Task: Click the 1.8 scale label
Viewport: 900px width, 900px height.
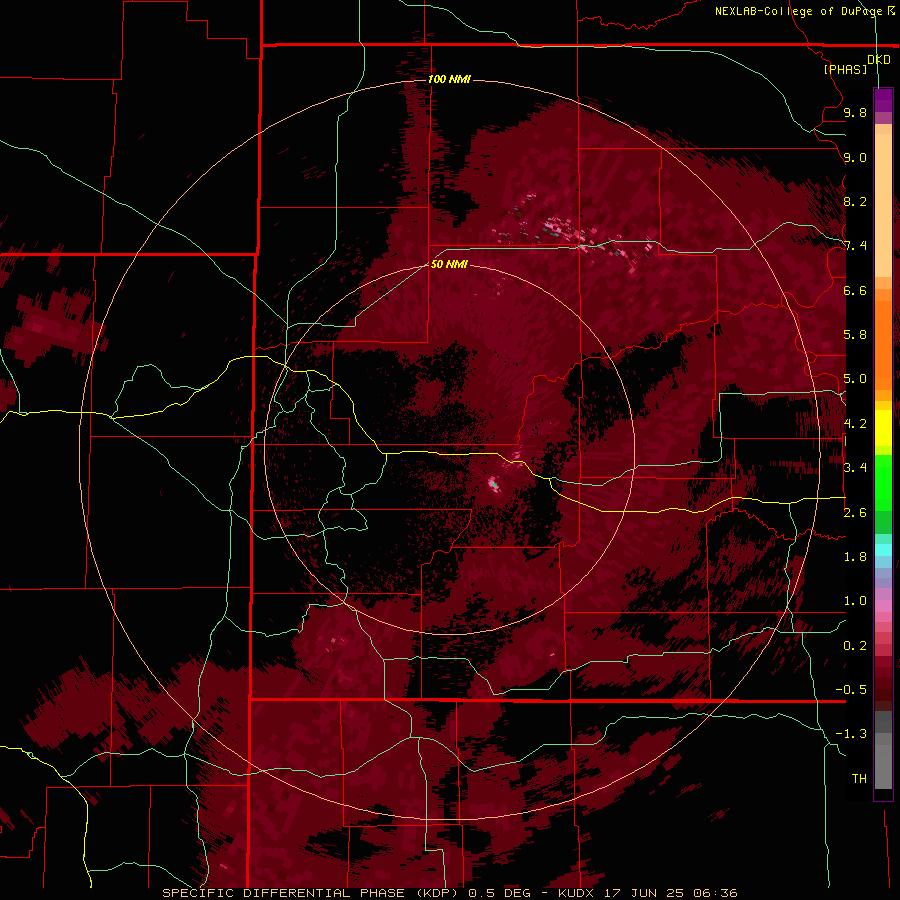Action: [855, 557]
